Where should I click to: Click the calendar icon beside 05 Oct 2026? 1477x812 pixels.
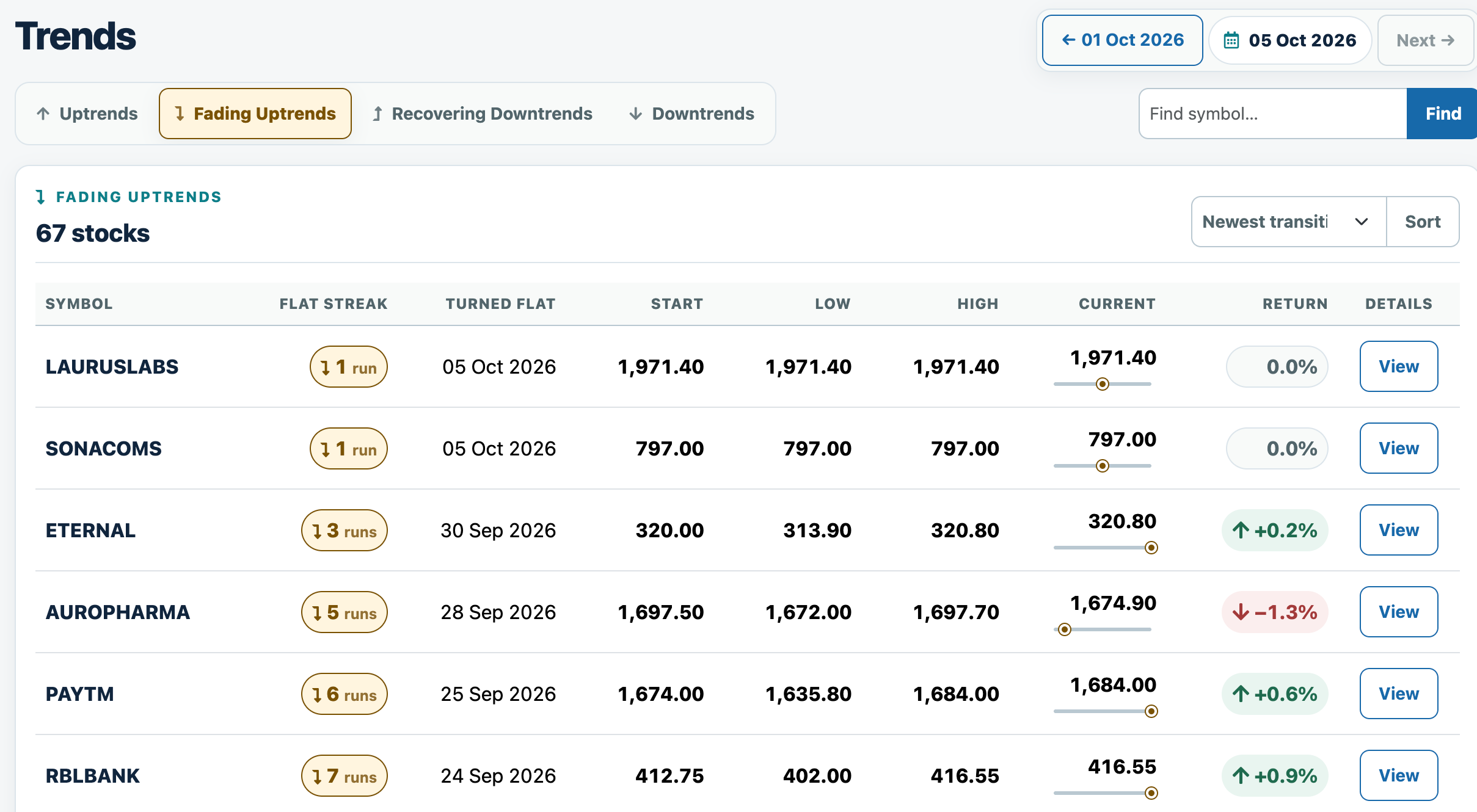coord(1231,40)
